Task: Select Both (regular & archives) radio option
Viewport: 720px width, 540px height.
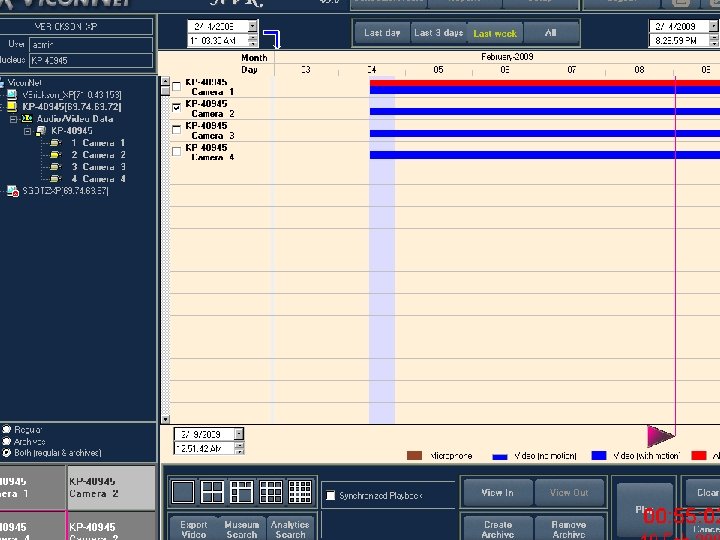Action: coord(6,453)
